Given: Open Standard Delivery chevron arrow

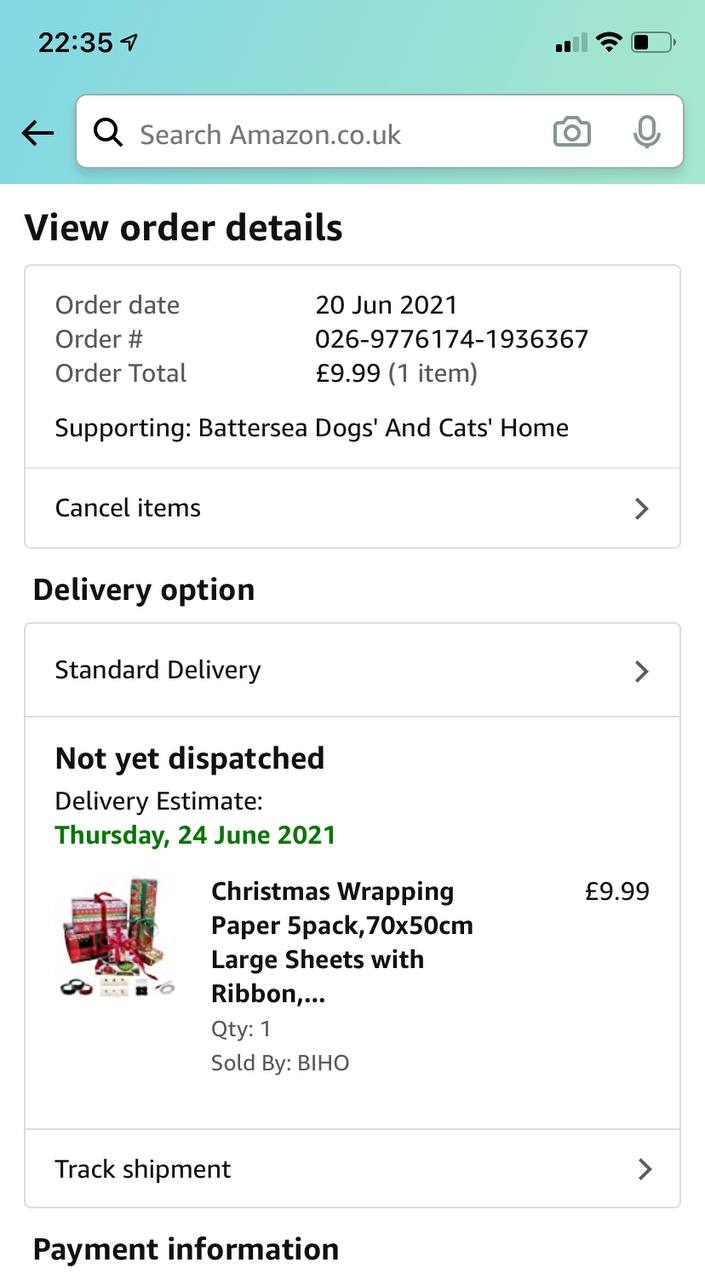Looking at the screenshot, I should click(x=642, y=670).
